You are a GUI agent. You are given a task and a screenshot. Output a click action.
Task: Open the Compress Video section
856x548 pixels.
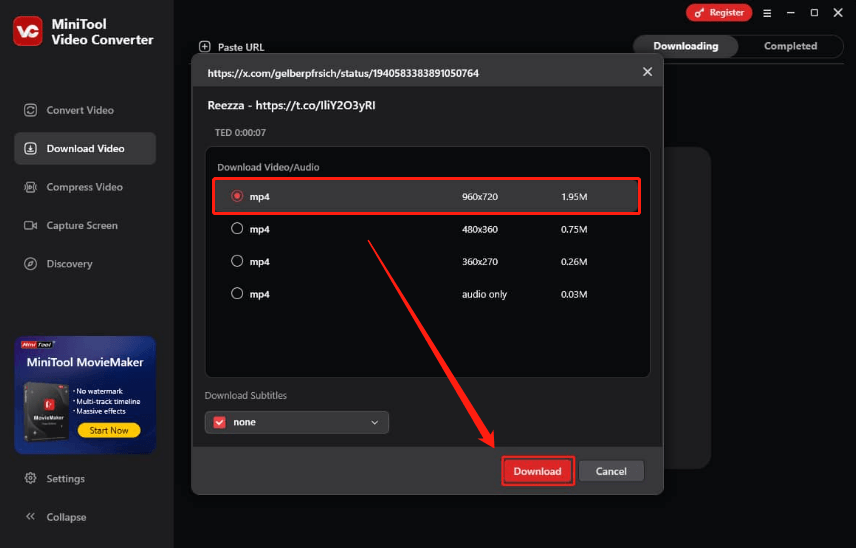[85, 187]
